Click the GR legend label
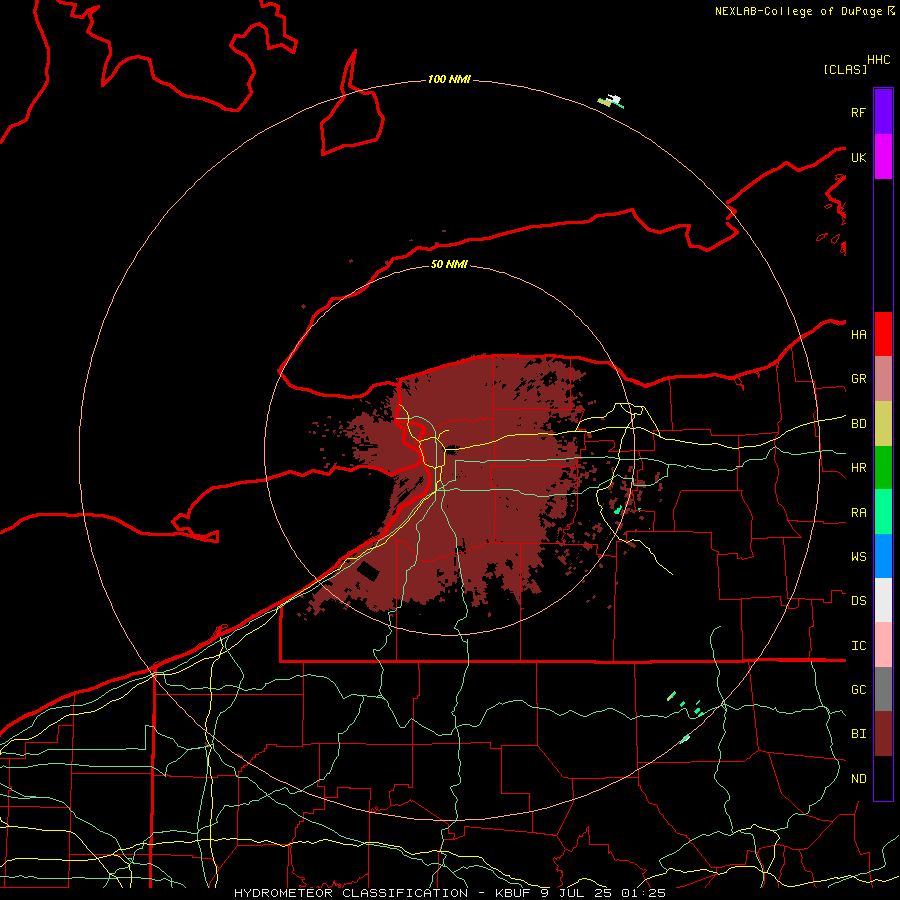This screenshot has width=900, height=900. [x=858, y=379]
